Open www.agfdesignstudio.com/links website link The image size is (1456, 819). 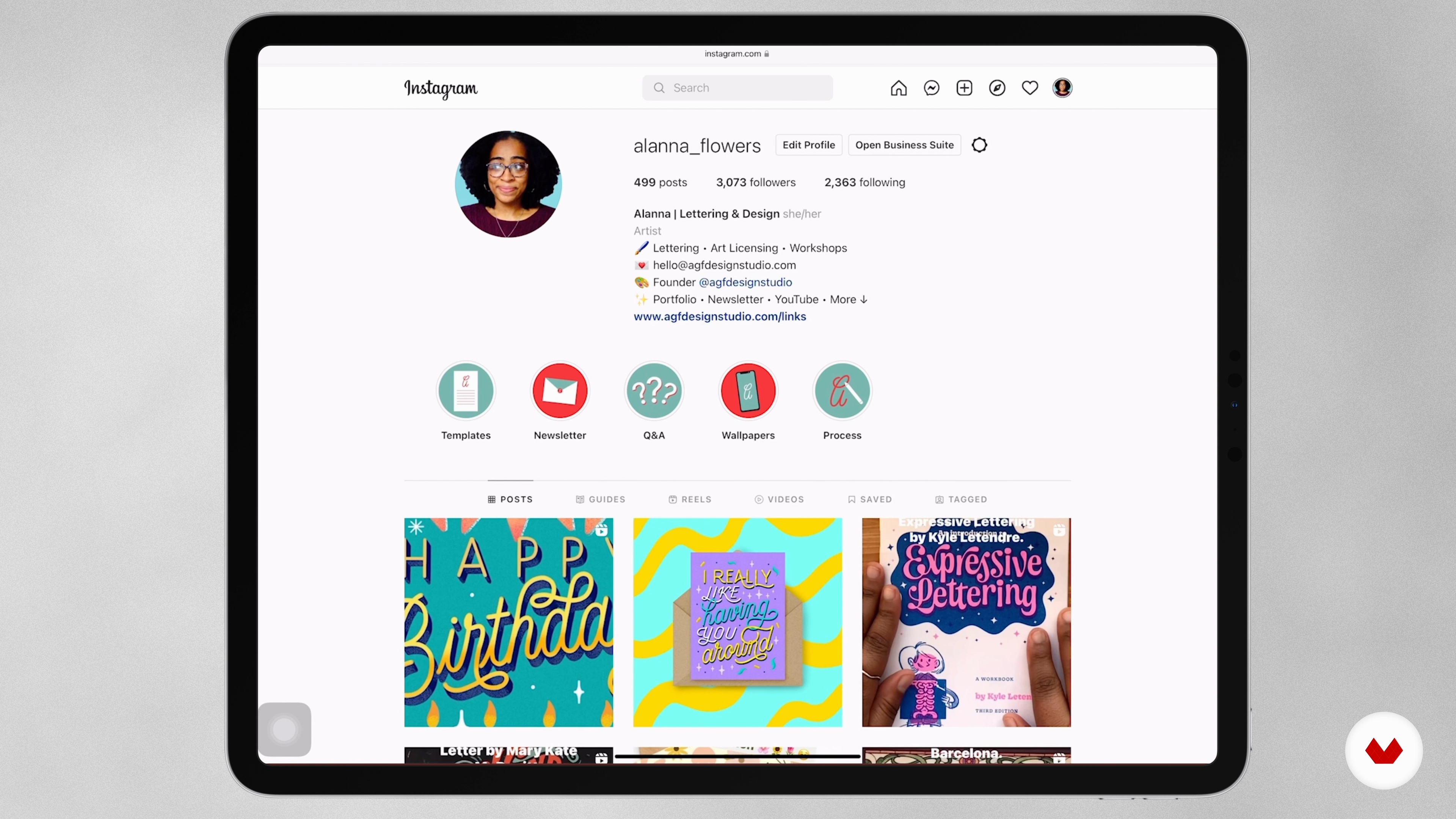point(720,317)
